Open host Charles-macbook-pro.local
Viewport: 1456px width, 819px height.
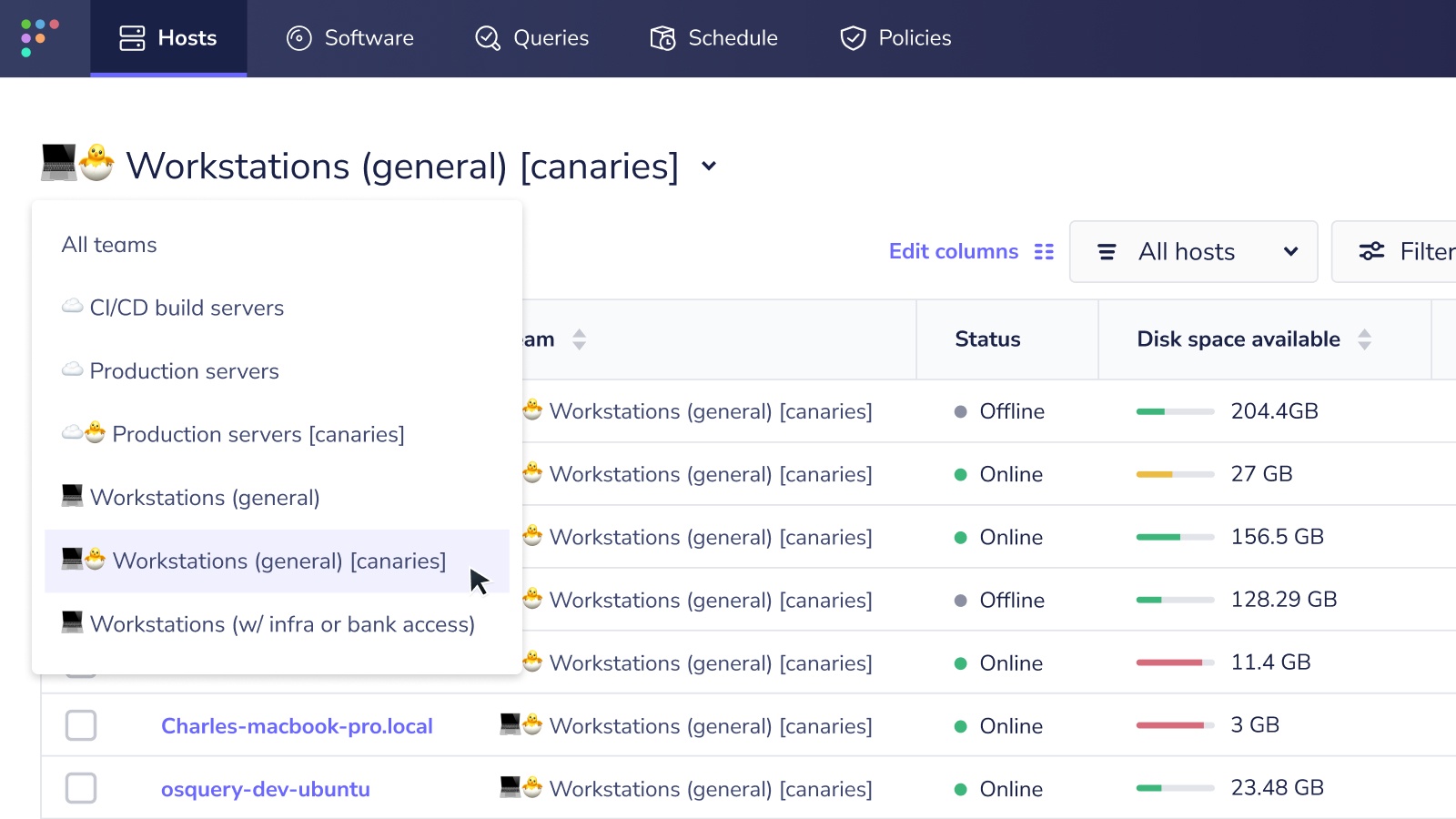(x=297, y=726)
